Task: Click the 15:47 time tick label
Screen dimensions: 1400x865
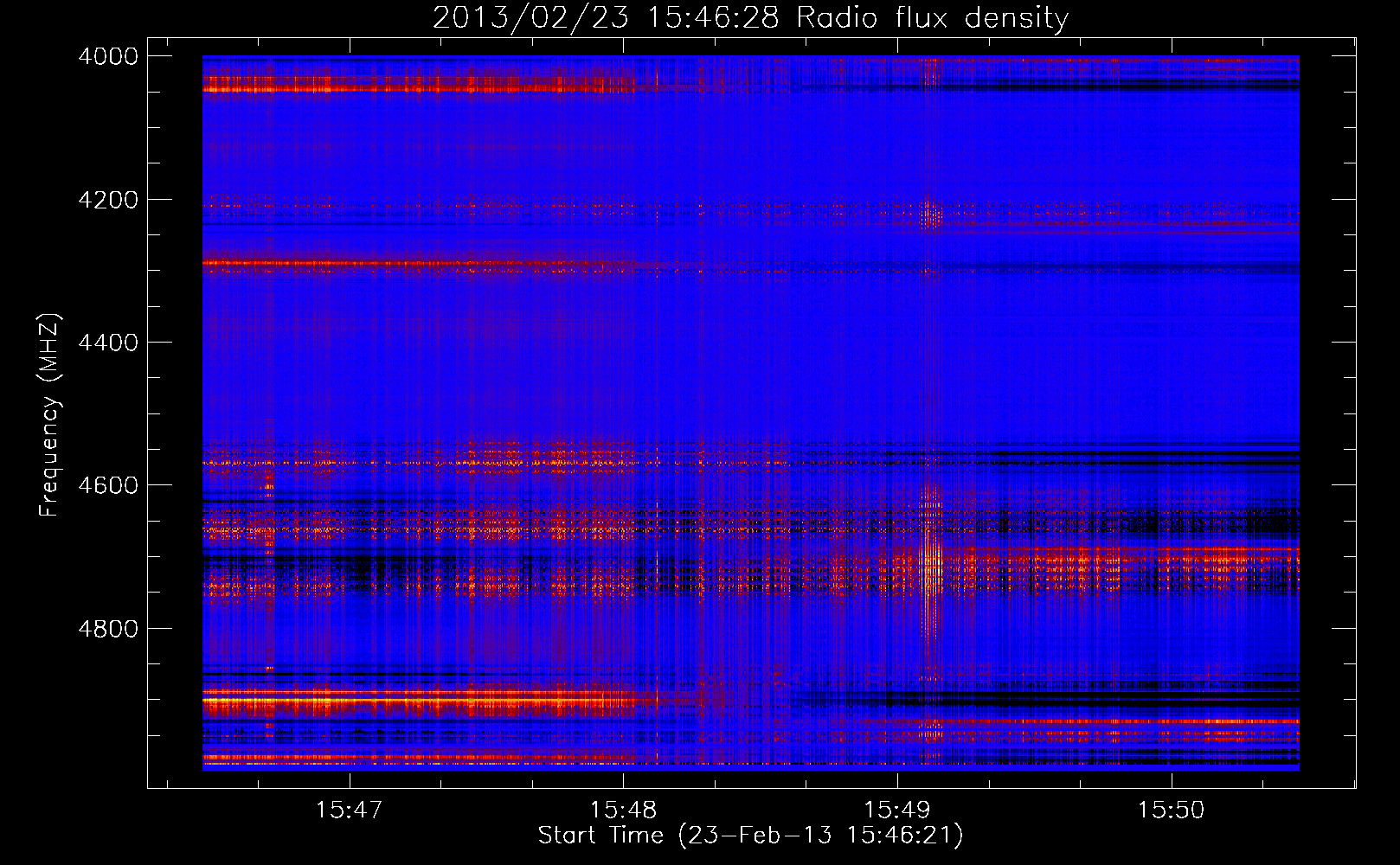Action: click(349, 810)
